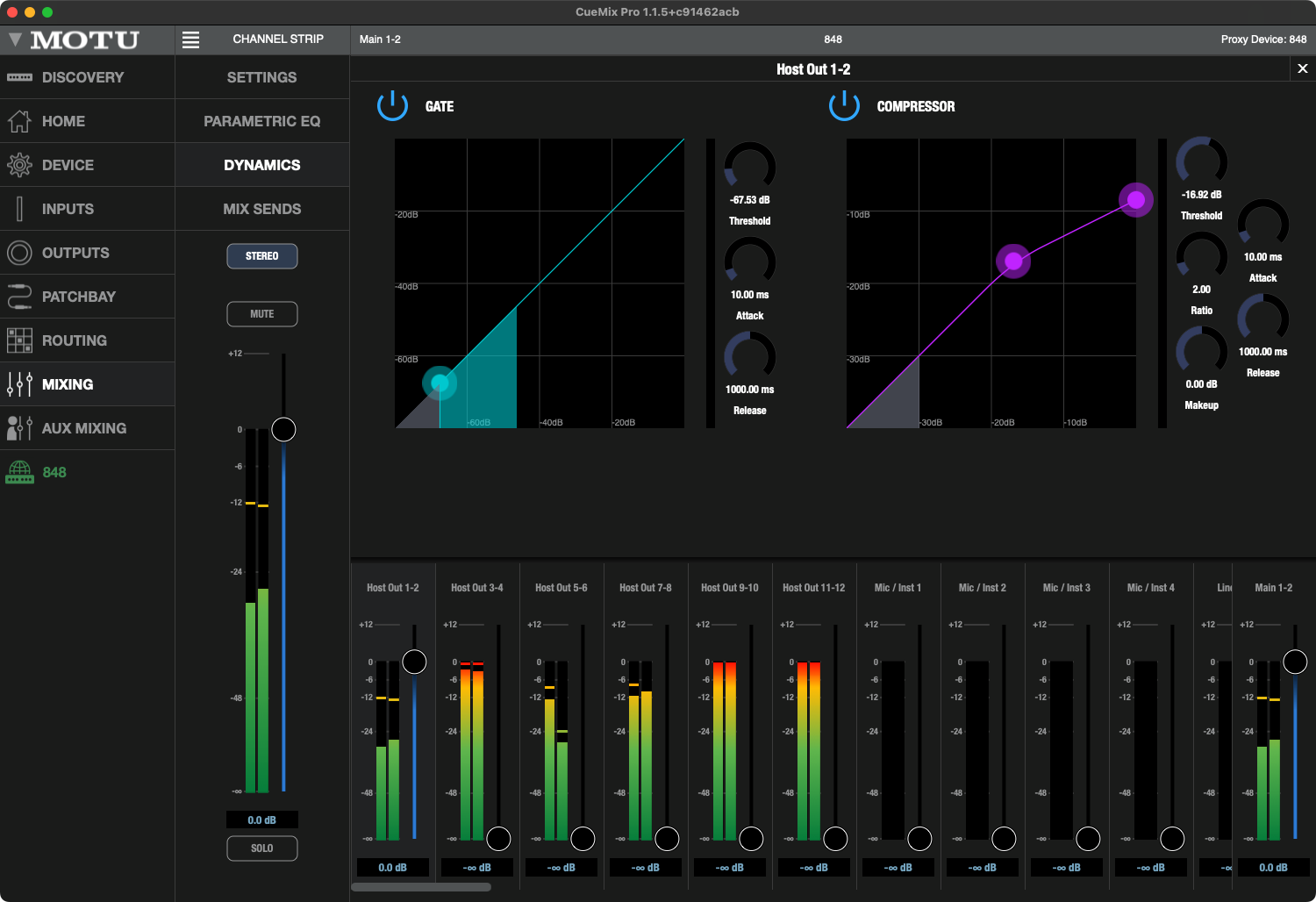This screenshot has height=902, width=1316.
Task: Open Device gear icon
Action: [19, 165]
